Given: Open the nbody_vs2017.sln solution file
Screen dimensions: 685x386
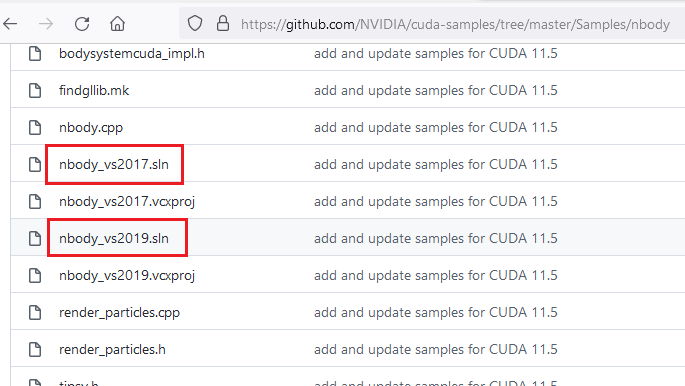Looking at the screenshot, I should tap(114, 165).
